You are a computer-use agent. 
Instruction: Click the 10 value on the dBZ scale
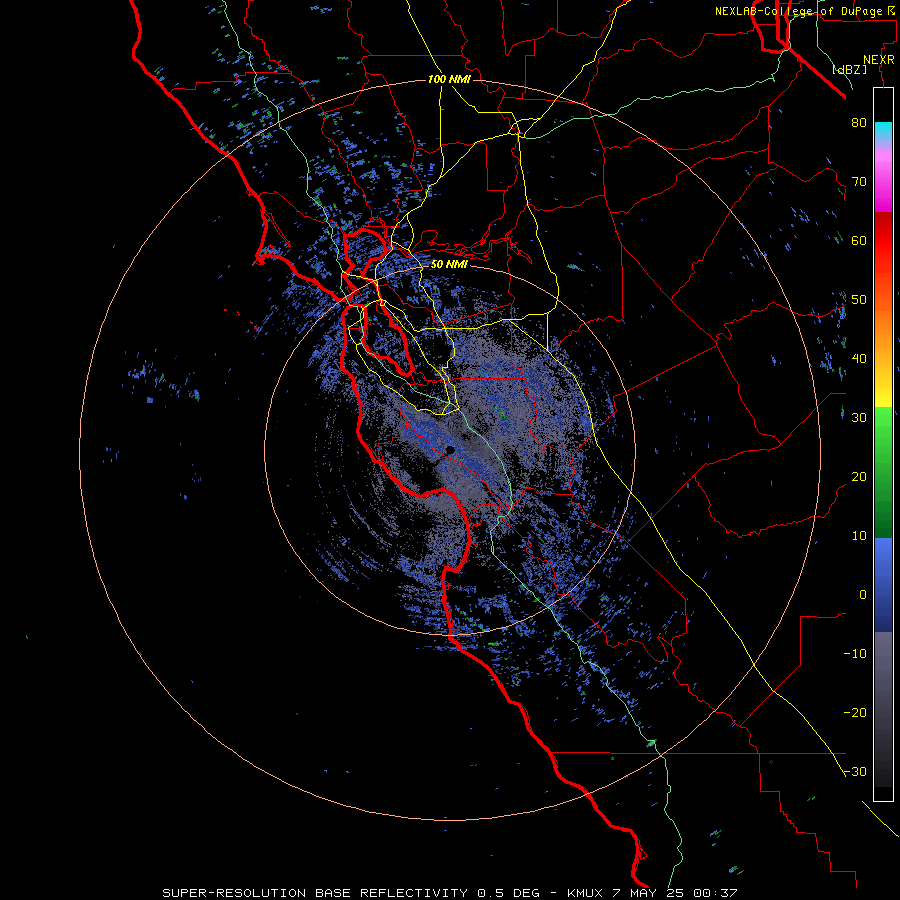(859, 536)
